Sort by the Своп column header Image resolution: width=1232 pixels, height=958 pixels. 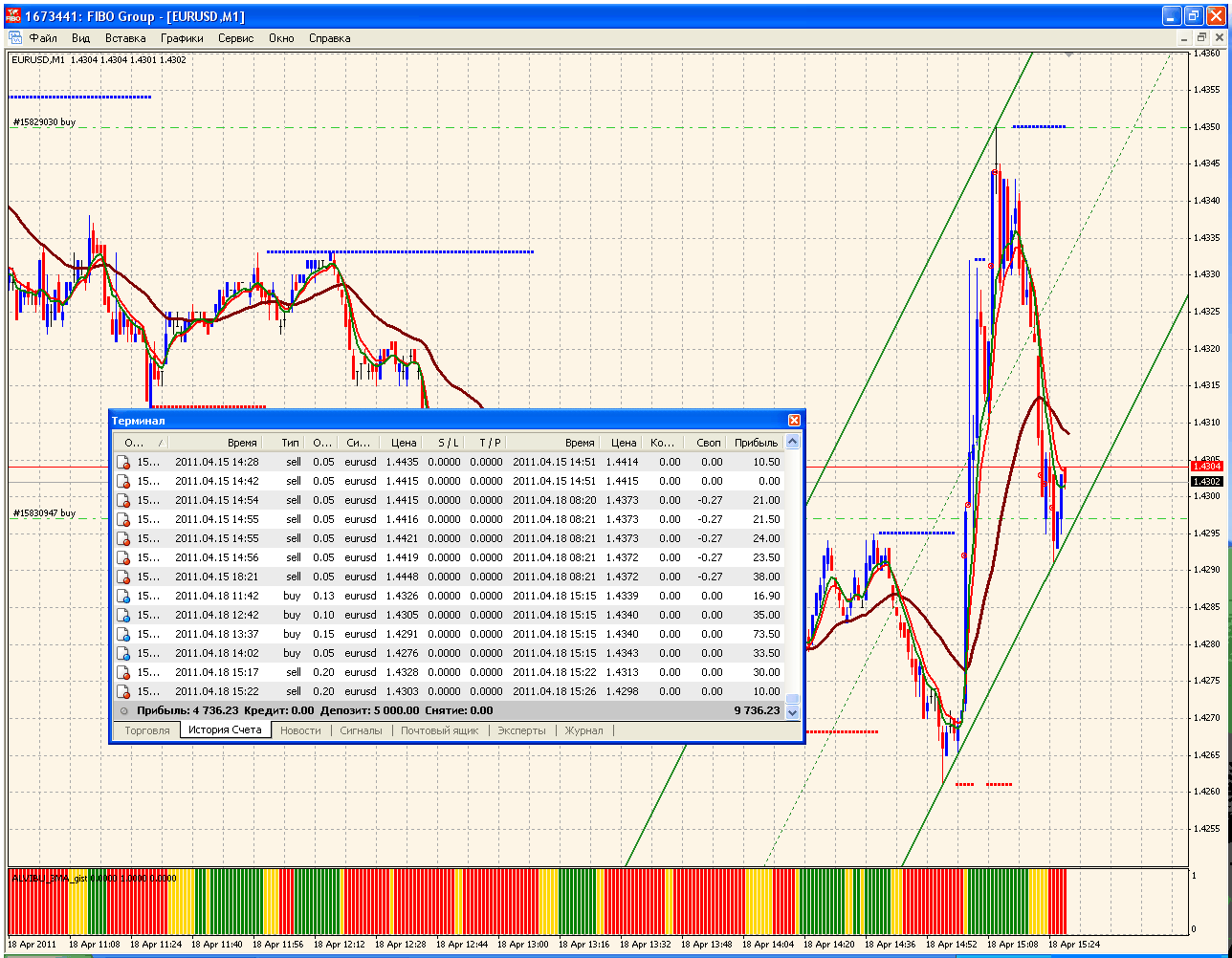(x=708, y=443)
